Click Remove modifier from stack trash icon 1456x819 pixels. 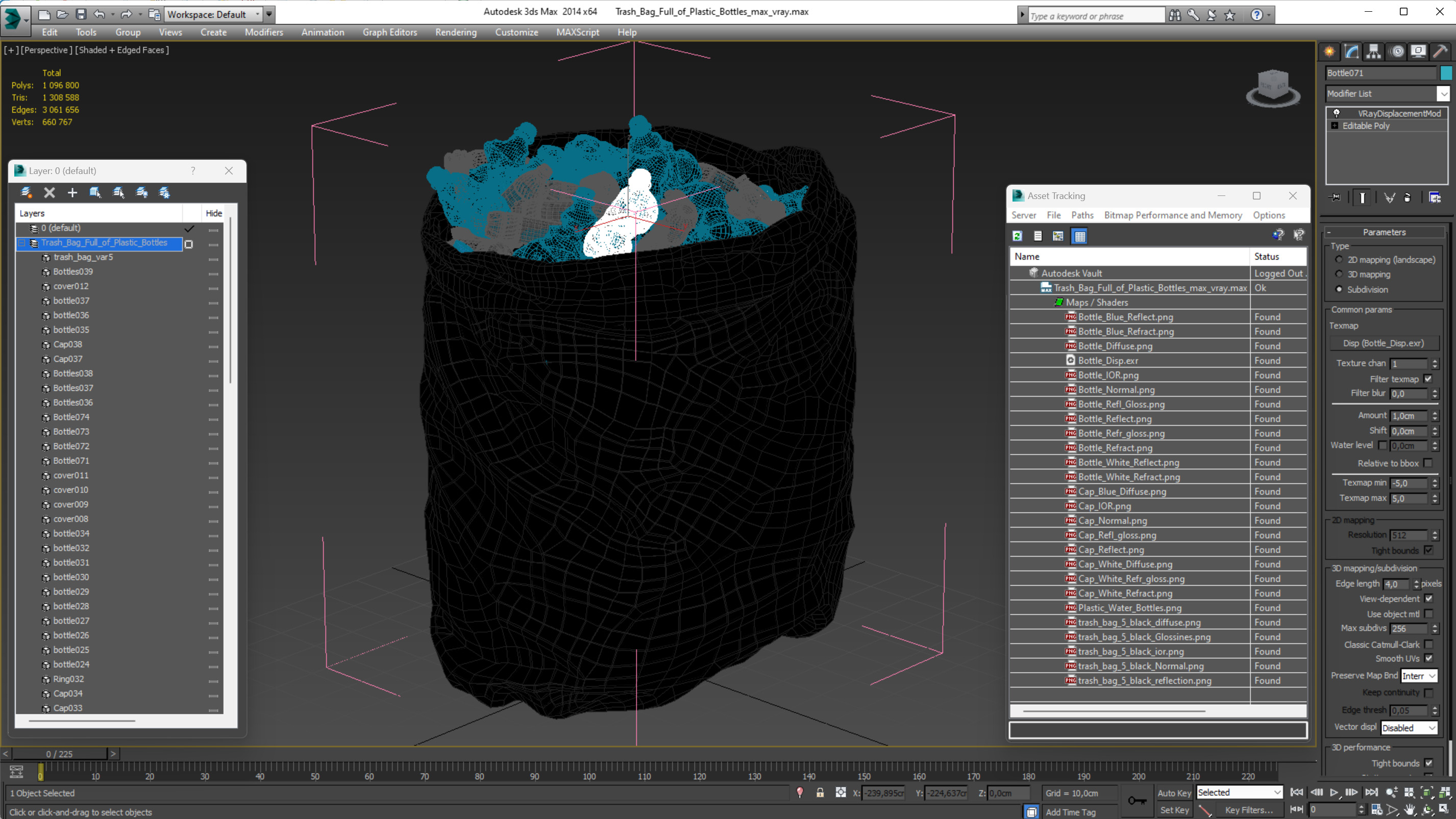(x=1408, y=197)
